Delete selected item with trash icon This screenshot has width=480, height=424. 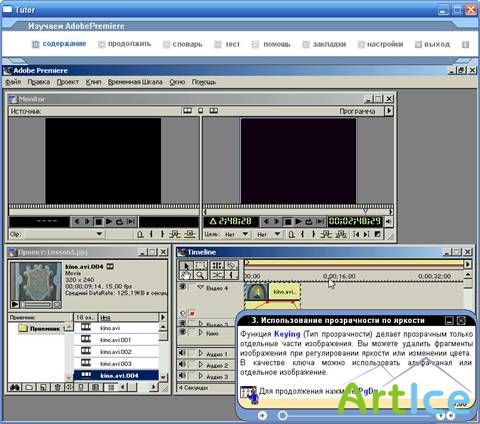57,387
